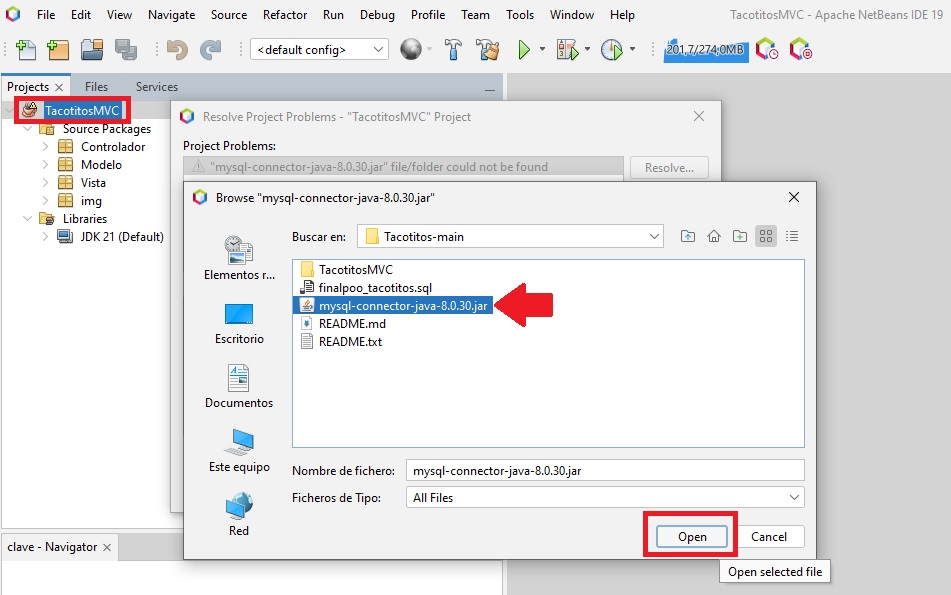Close the Projects tab
The height and width of the screenshot is (595, 951).
click(x=59, y=87)
